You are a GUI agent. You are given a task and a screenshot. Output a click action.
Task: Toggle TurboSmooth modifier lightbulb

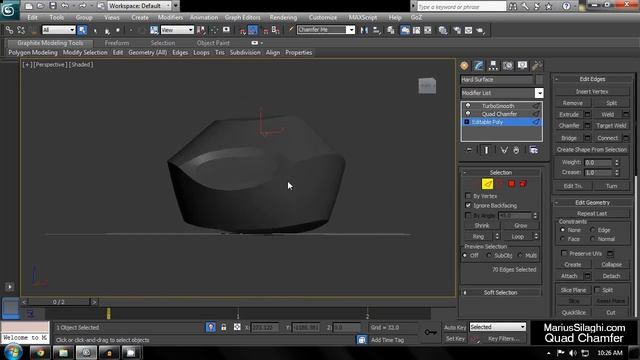click(468, 106)
